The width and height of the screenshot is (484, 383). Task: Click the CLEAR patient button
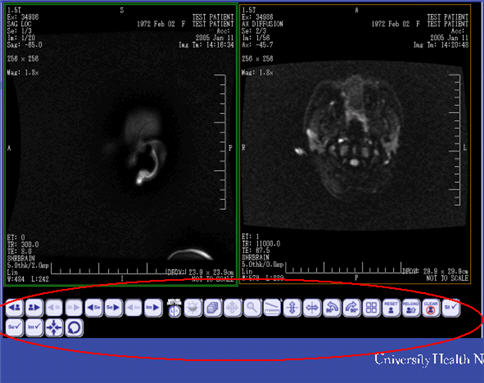[x=431, y=308]
